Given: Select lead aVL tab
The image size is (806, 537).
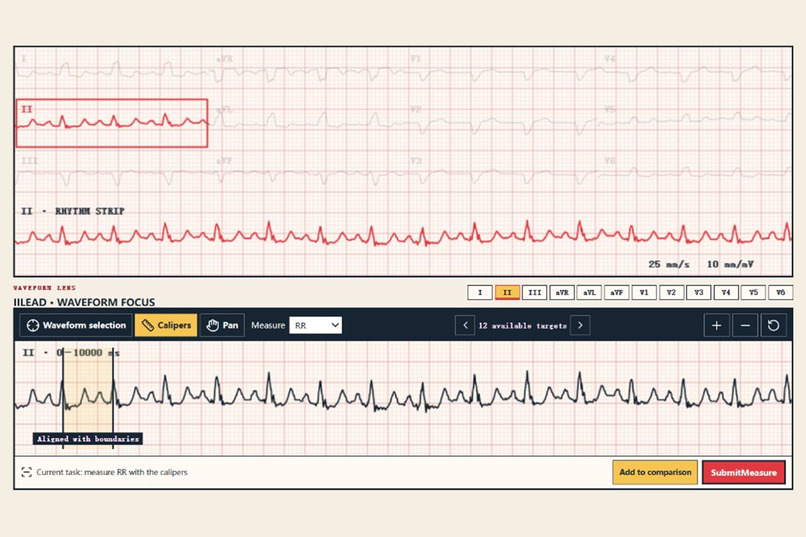Looking at the screenshot, I should [589, 292].
